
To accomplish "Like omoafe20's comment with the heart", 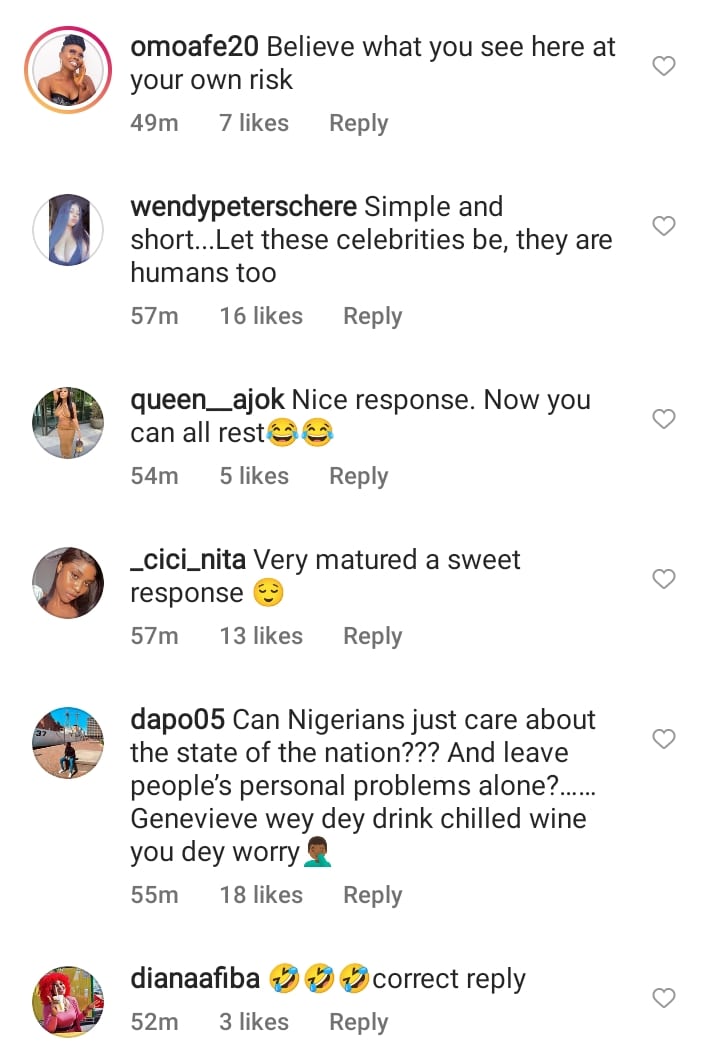I will click(x=664, y=67).
